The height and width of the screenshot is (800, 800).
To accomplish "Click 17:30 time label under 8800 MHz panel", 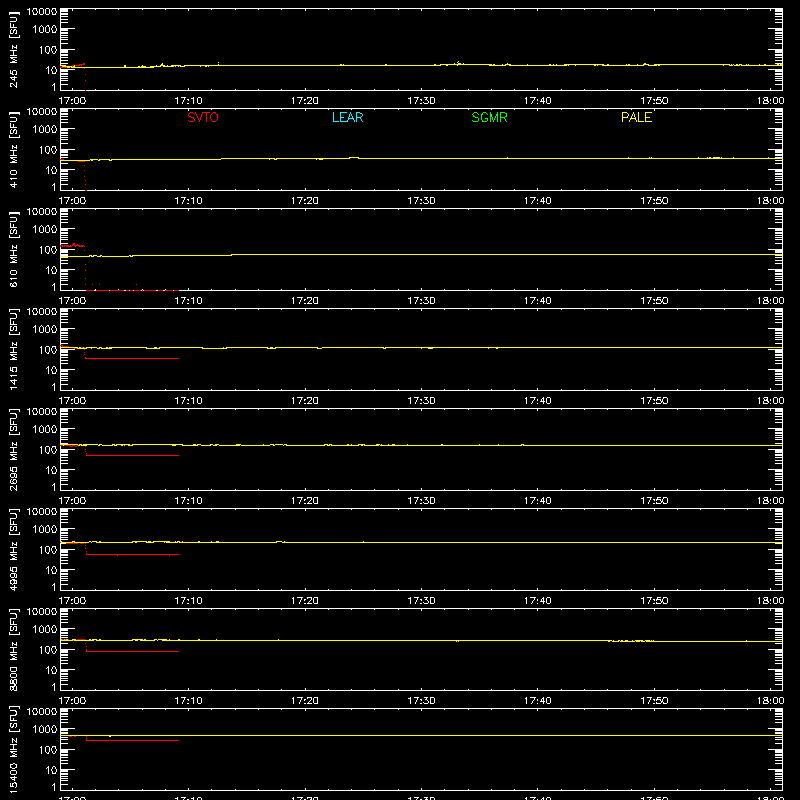I will pyautogui.click(x=421, y=701).
